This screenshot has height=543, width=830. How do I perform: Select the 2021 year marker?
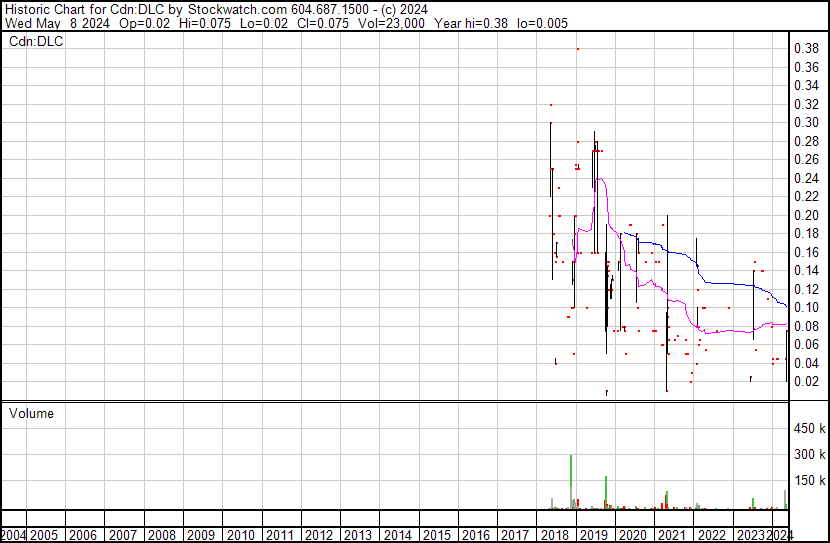click(x=671, y=535)
